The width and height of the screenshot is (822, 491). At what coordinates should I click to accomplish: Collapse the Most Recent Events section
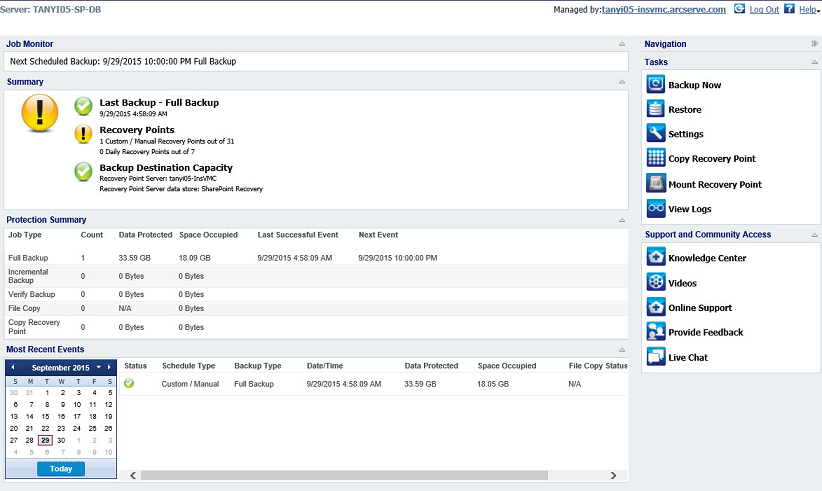[x=622, y=350]
